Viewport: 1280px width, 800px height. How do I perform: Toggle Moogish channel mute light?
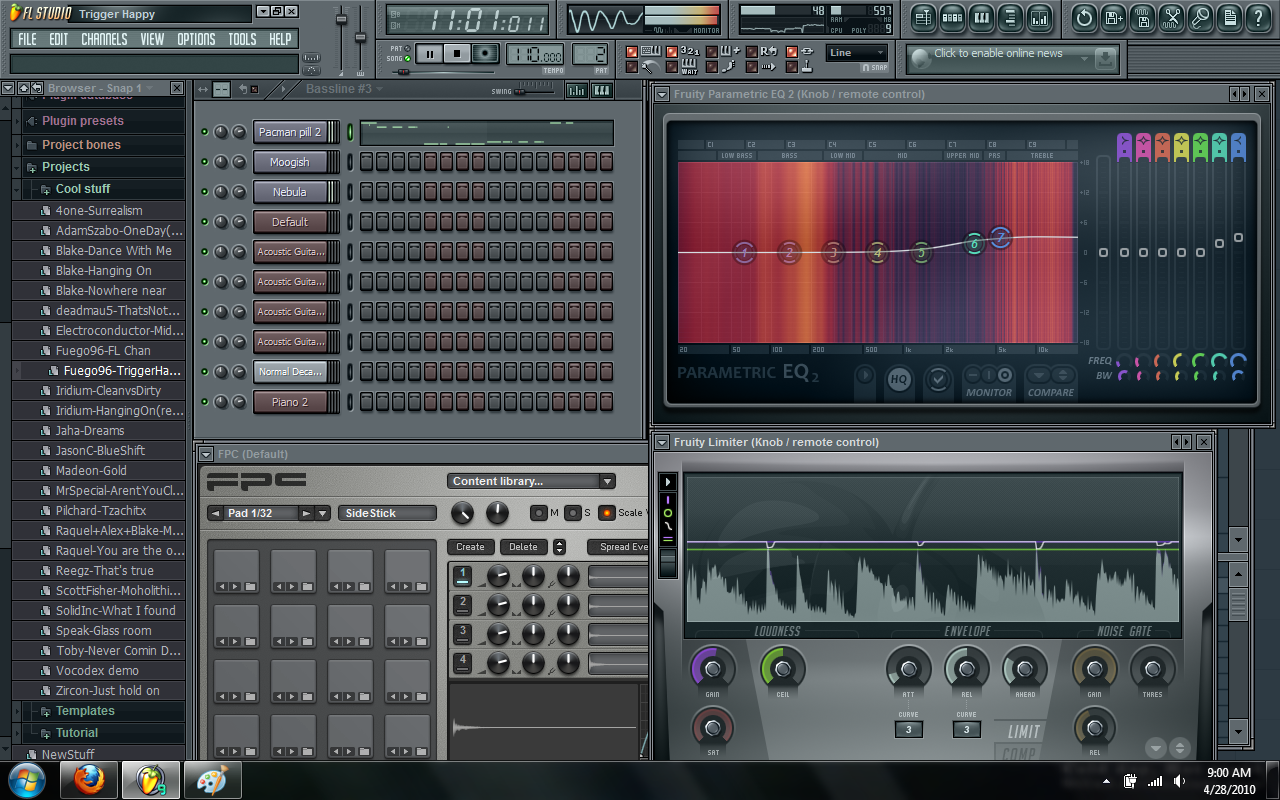[x=204, y=162]
